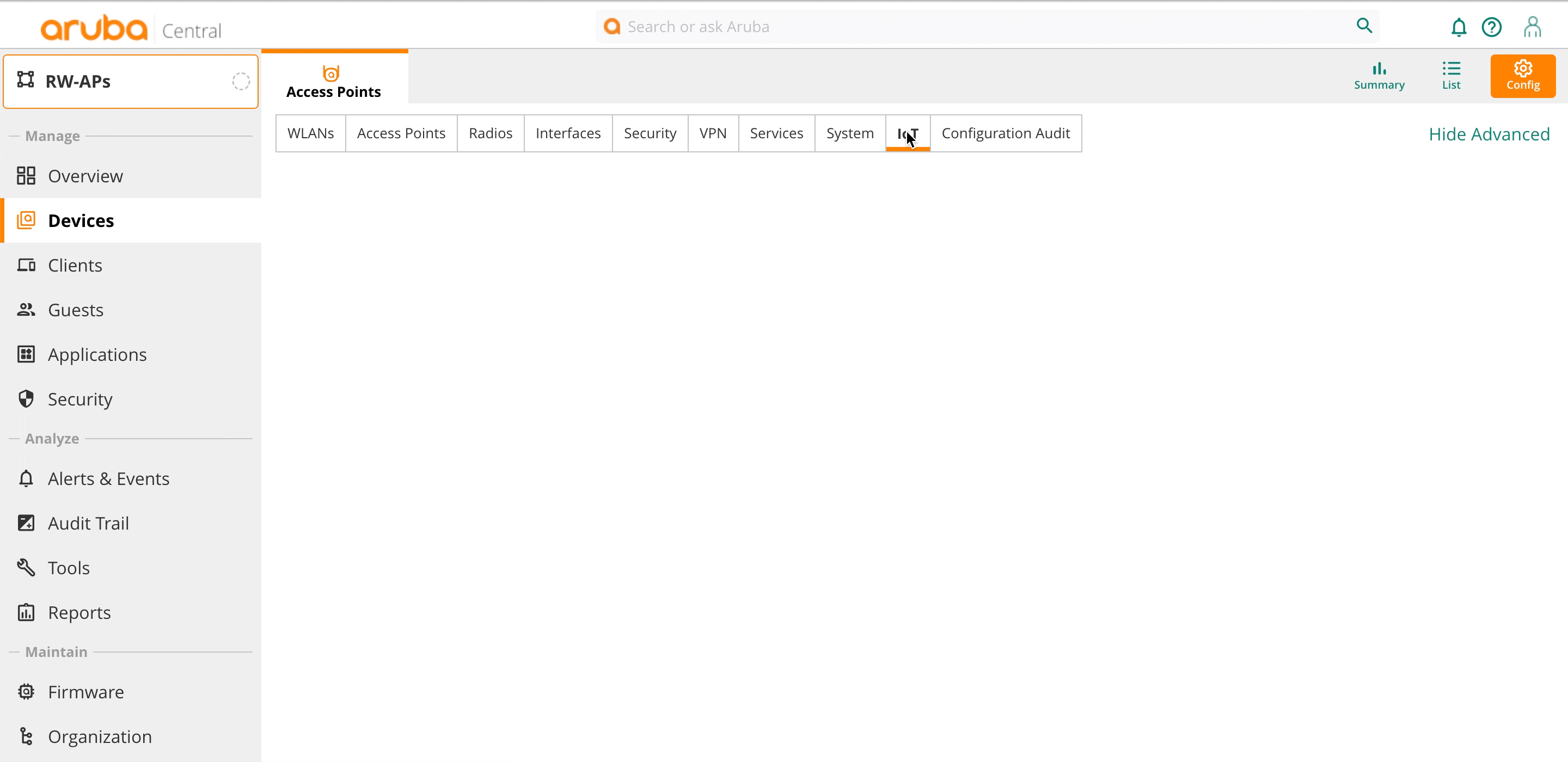Click the Aruba search assistant icon
1568x762 pixels.
[612, 26]
